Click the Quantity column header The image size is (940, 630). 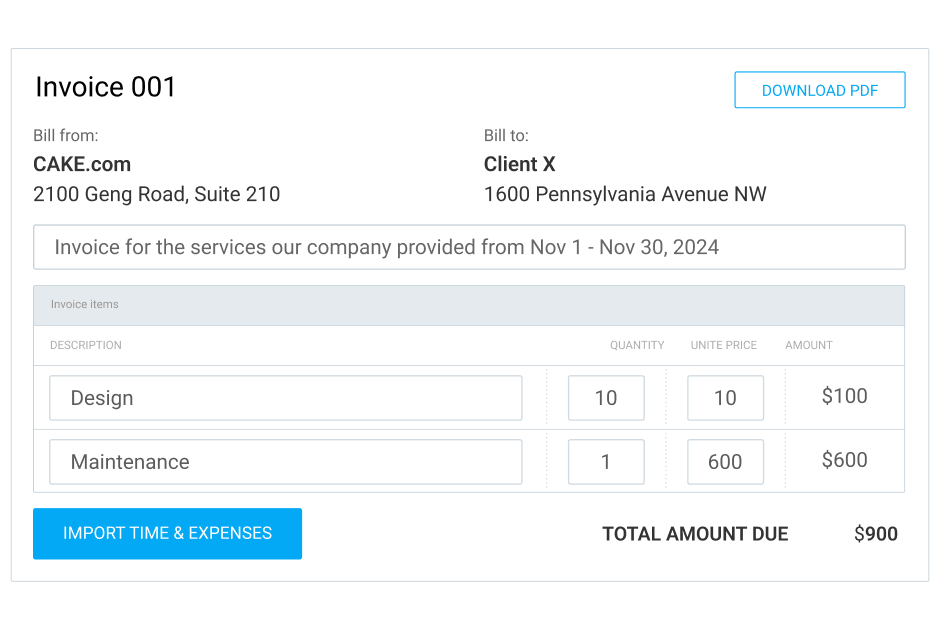click(637, 345)
